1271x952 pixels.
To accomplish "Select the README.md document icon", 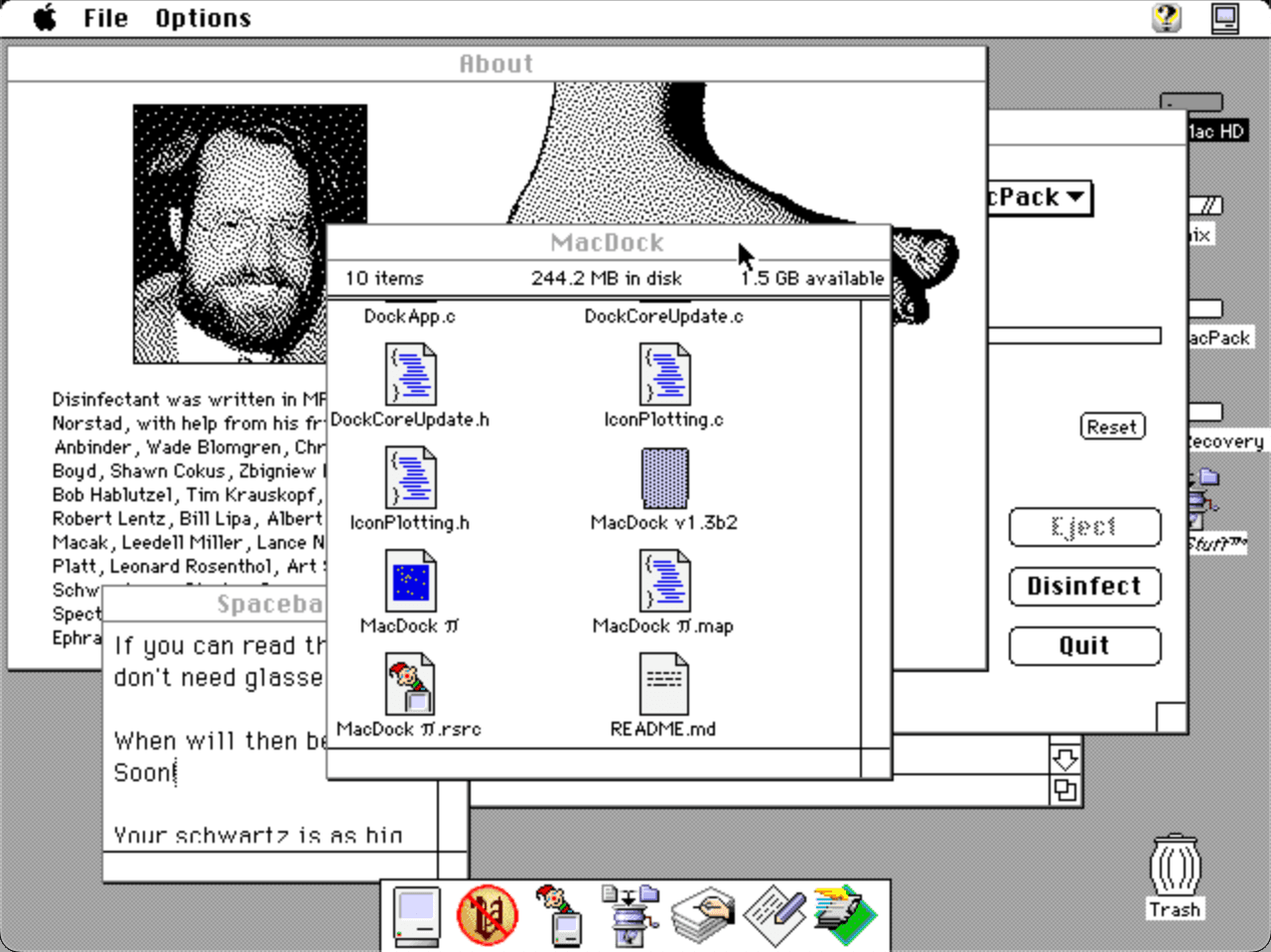I will 664,683.
